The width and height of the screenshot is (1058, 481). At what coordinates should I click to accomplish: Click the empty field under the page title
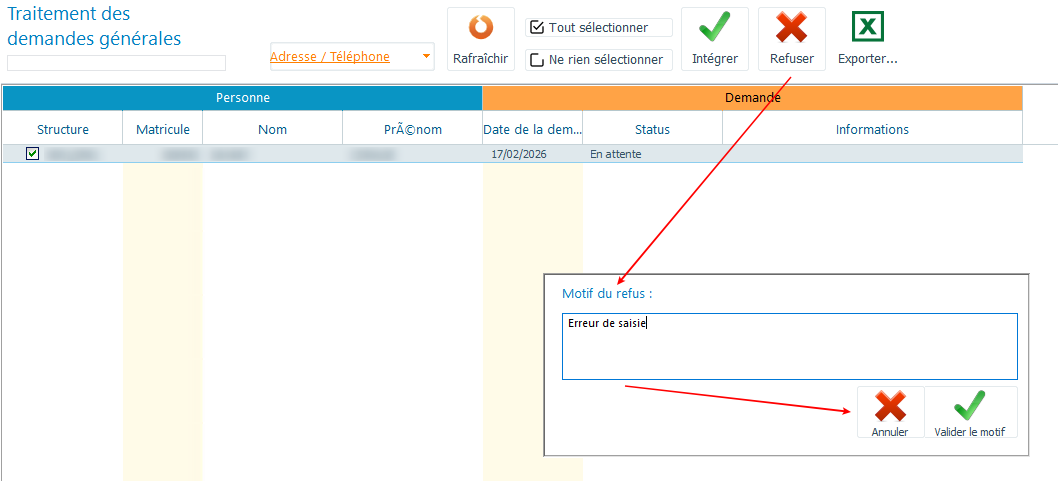(x=116, y=63)
